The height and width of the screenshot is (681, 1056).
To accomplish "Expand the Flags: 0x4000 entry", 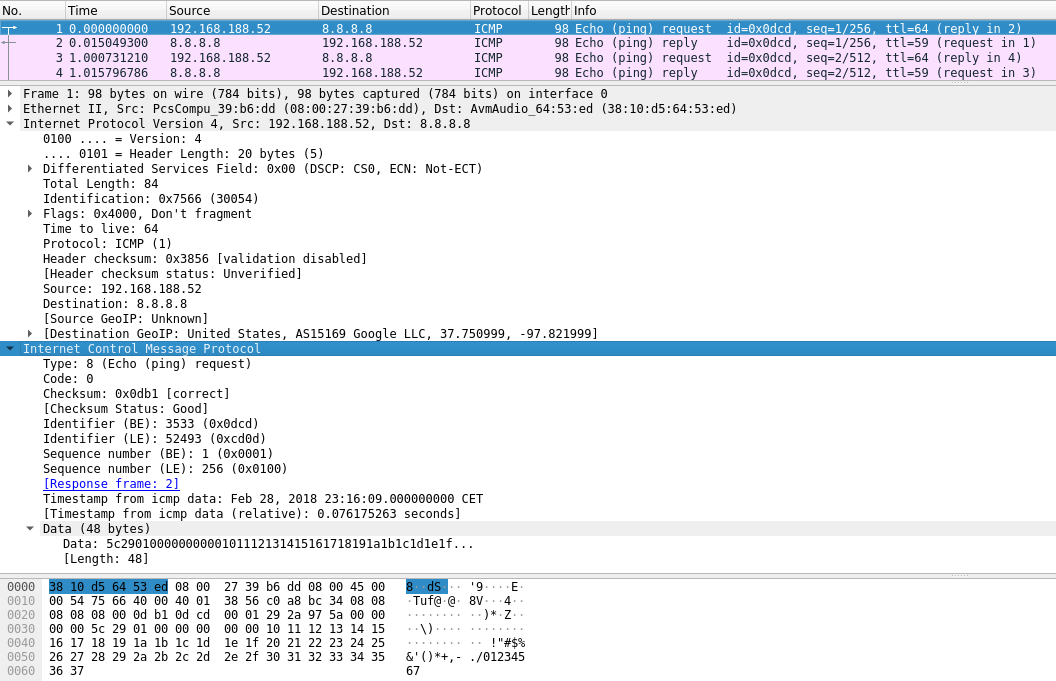I will pyautogui.click(x=30, y=214).
